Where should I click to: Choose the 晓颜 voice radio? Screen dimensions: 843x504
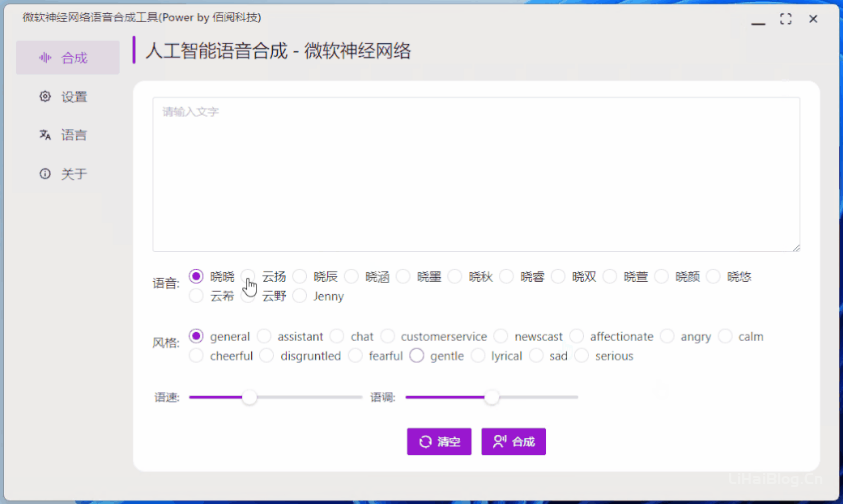pyautogui.click(x=661, y=276)
